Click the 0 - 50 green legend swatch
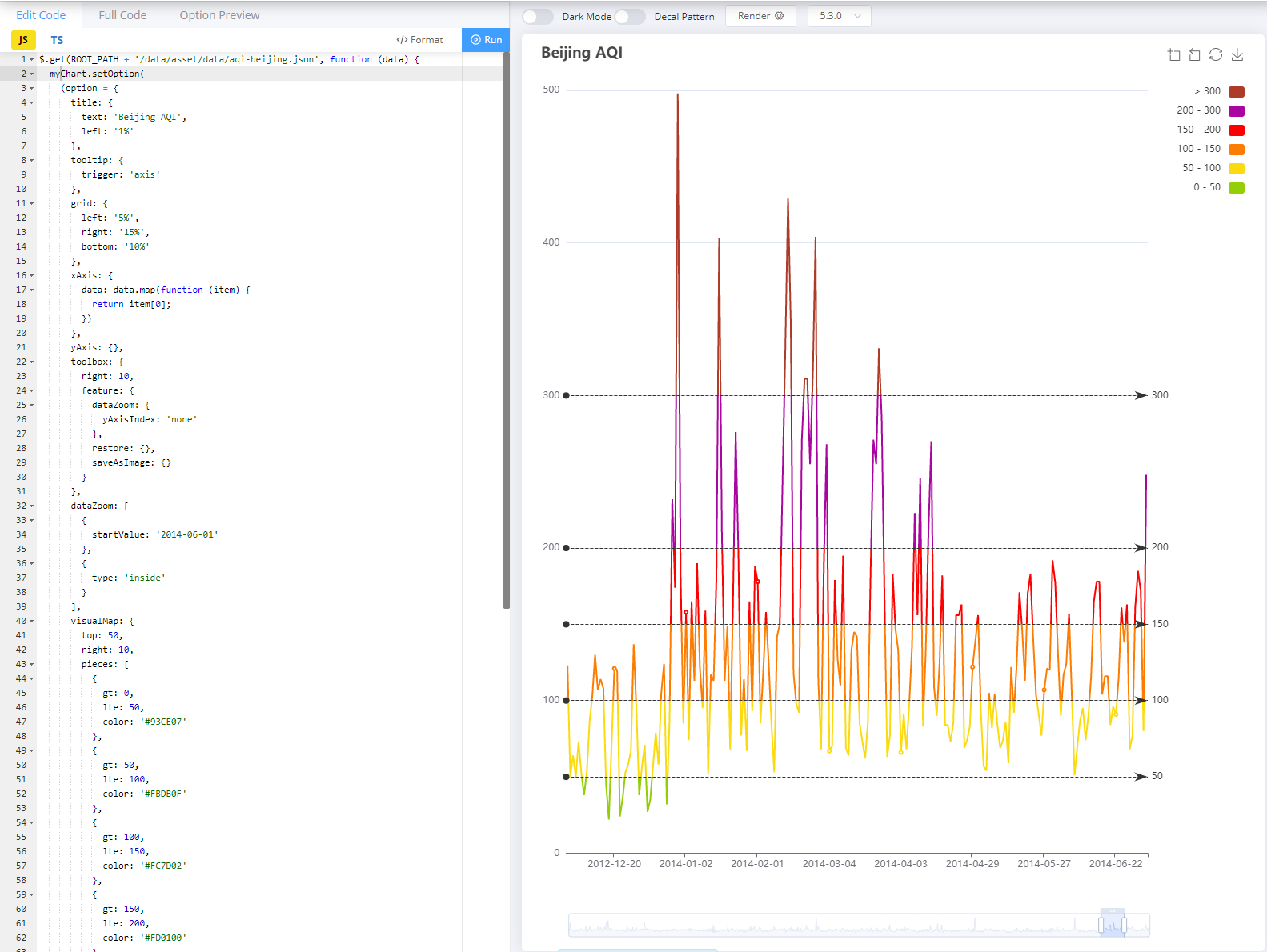 (x=1237, y=187)
